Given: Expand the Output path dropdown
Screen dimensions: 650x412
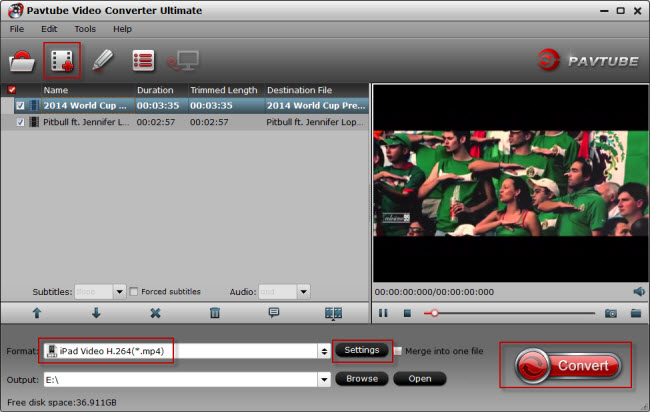Looking at the screenshot, I should click(323, 379).
